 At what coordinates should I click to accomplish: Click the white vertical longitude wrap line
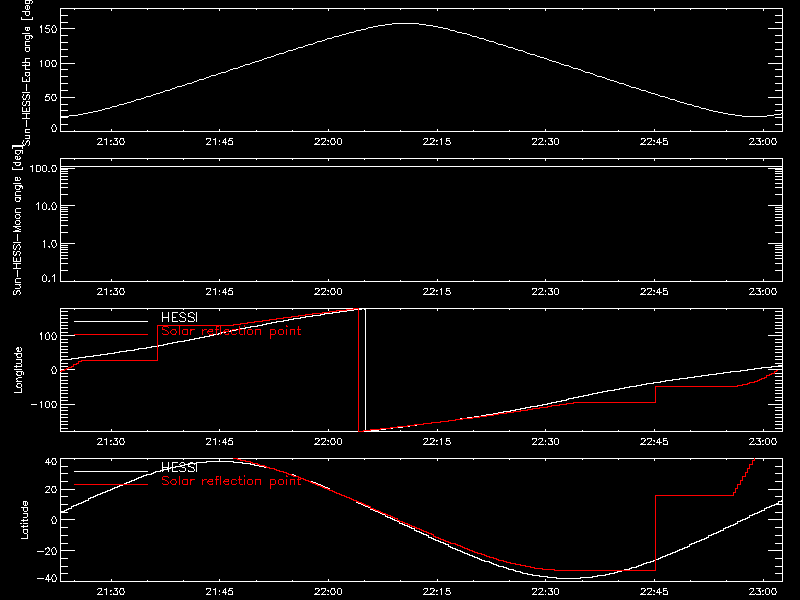365,370
